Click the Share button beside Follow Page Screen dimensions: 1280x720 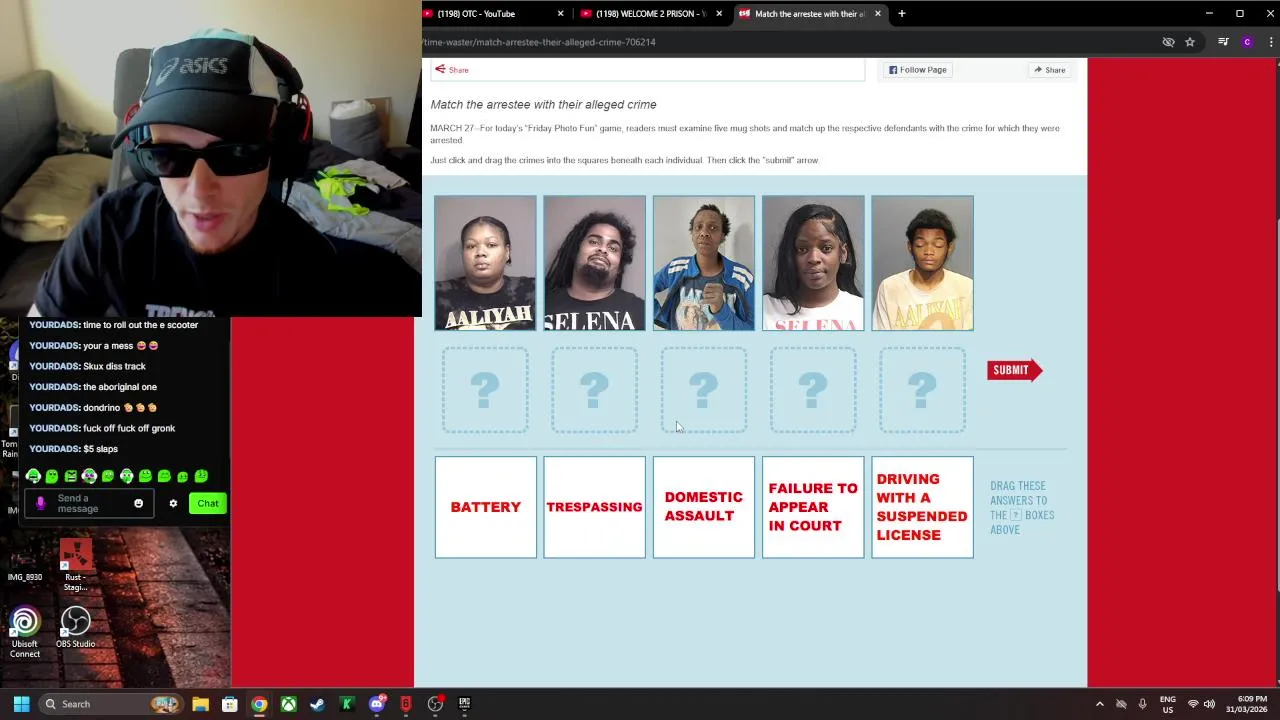[x=1049, y=70]
